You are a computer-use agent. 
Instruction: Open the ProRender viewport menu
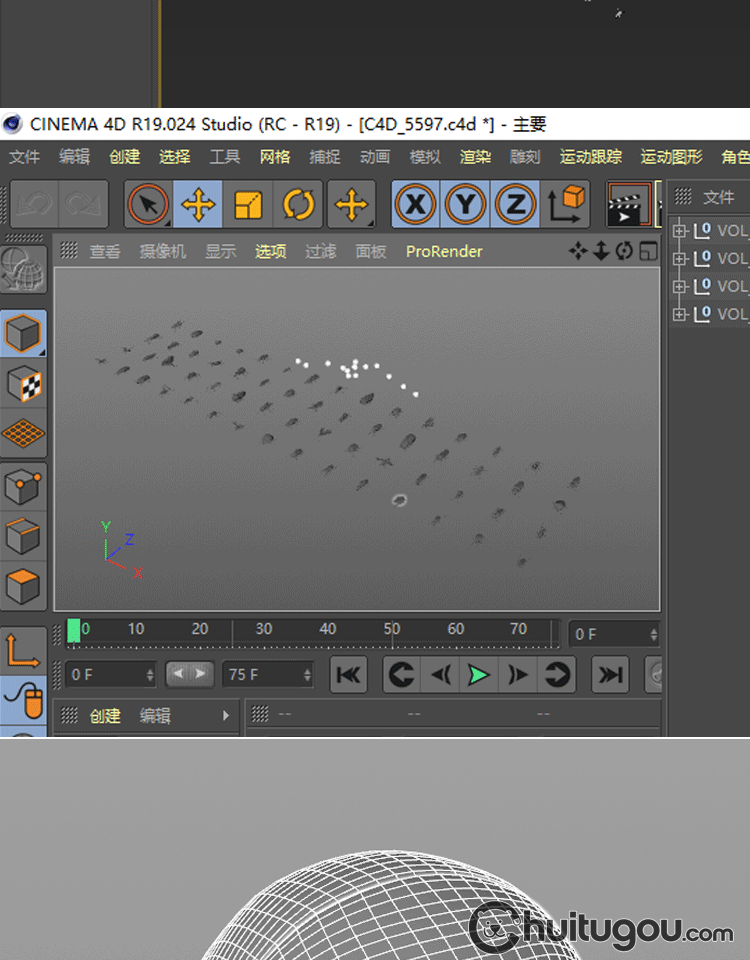(x=444, y=251)
